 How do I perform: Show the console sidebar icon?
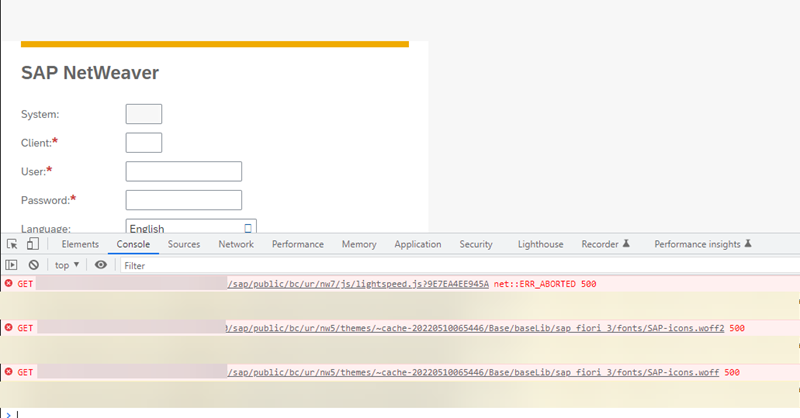click(11, 265)
